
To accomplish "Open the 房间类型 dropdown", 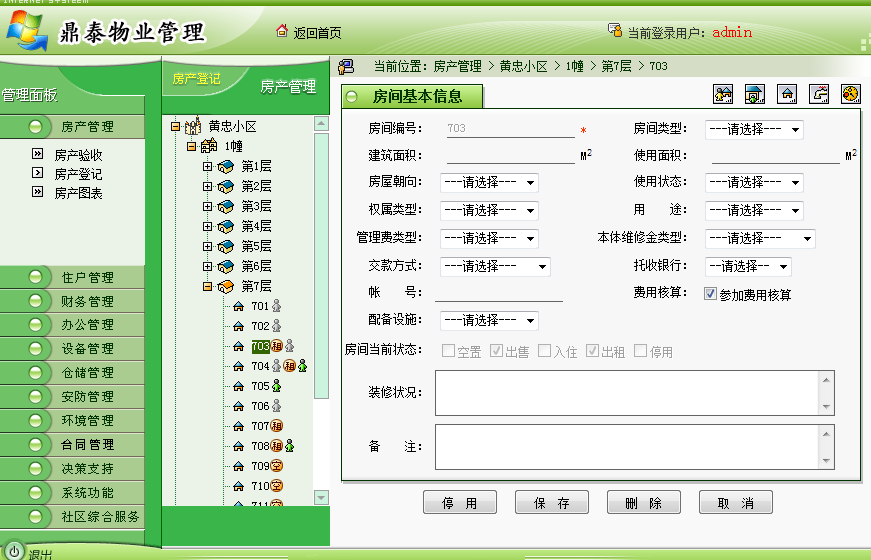I will click(754, 129).
